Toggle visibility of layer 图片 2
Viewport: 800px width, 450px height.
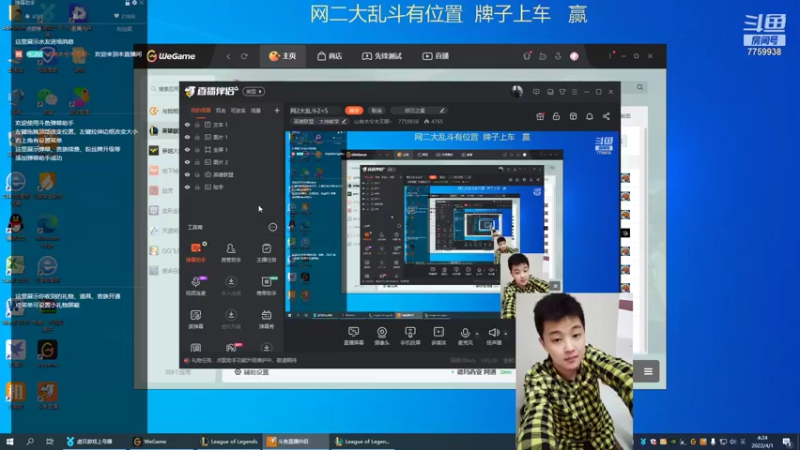[x=187, y=162]
